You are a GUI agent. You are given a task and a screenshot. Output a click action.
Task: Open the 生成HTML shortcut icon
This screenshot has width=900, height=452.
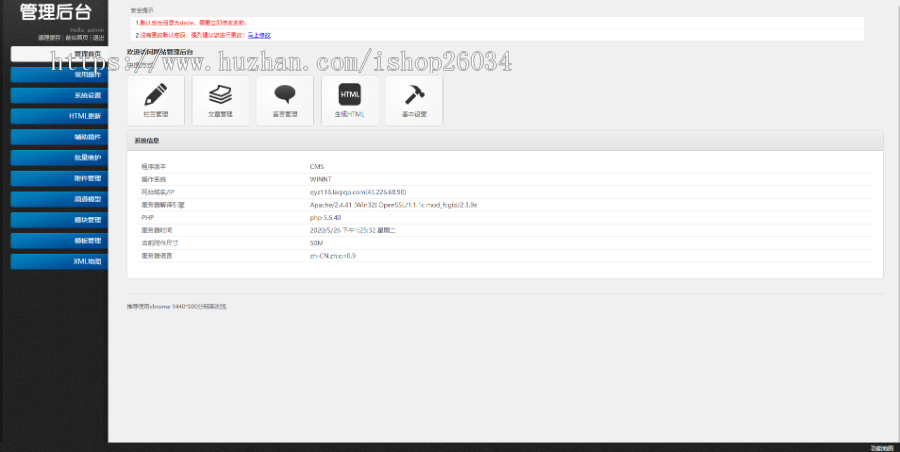tap(350, 101)
